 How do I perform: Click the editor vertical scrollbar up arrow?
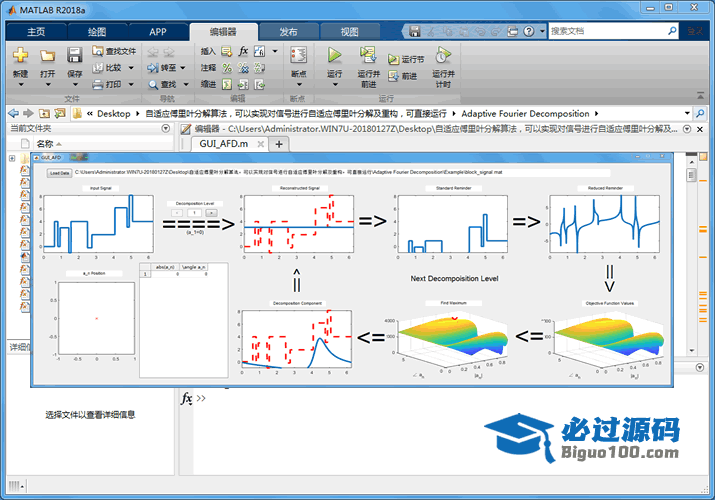[692, 162]
